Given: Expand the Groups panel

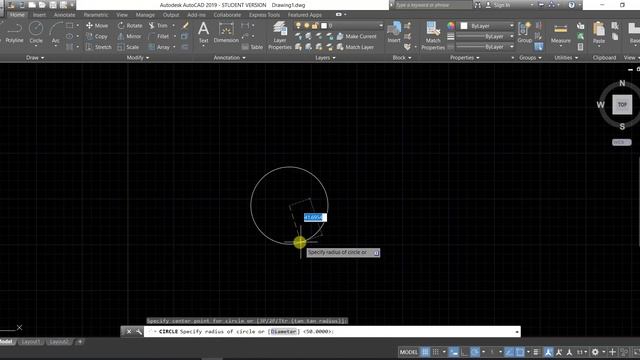Looking at the screenshot, I should click(x=530, y=58).
